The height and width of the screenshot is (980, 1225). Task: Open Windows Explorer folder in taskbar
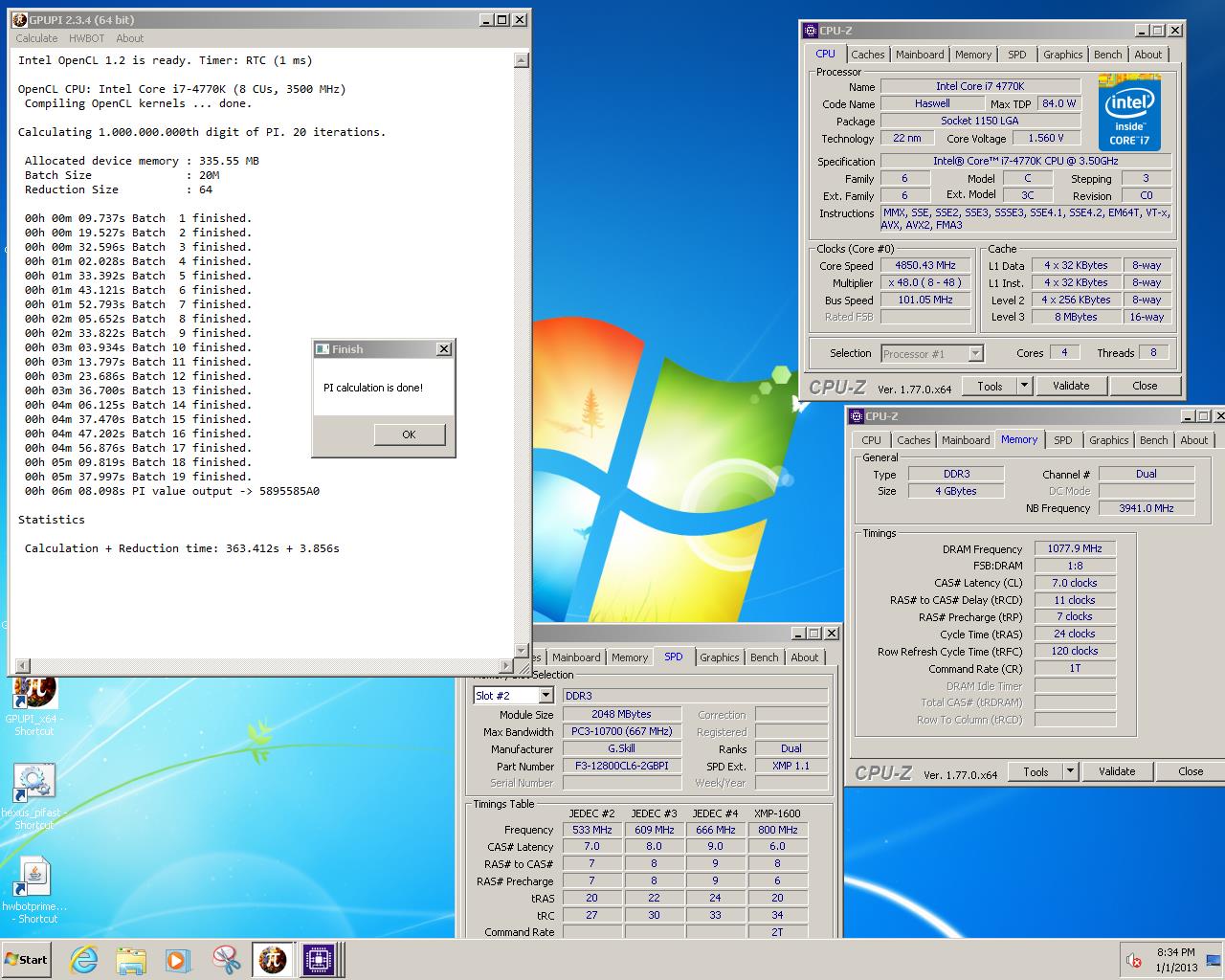(131, 960)
